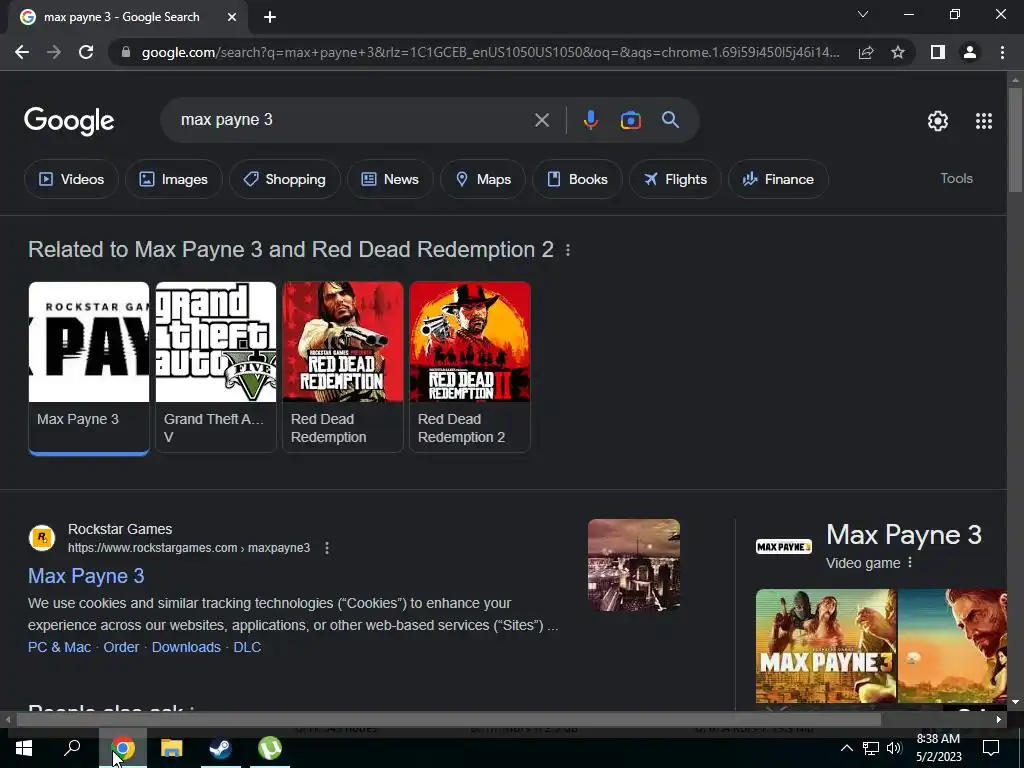This screenshot has height=768, width=1024.
Task: Click the lock icon in address bar
Action: [126, 52]
